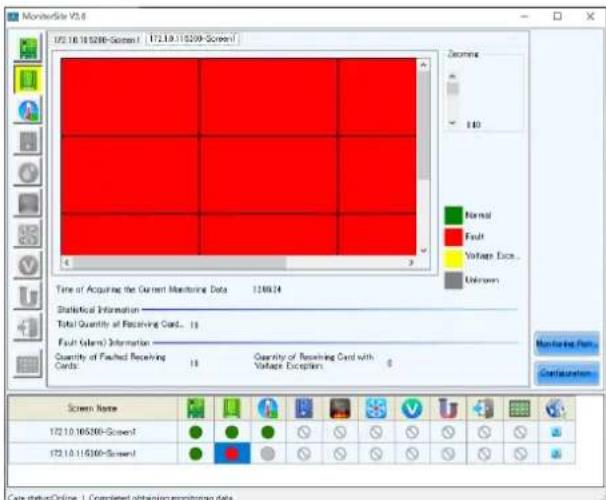Click ribbon cable U column header icon
Screen dimensions: 606x500
tap(448, 408)
